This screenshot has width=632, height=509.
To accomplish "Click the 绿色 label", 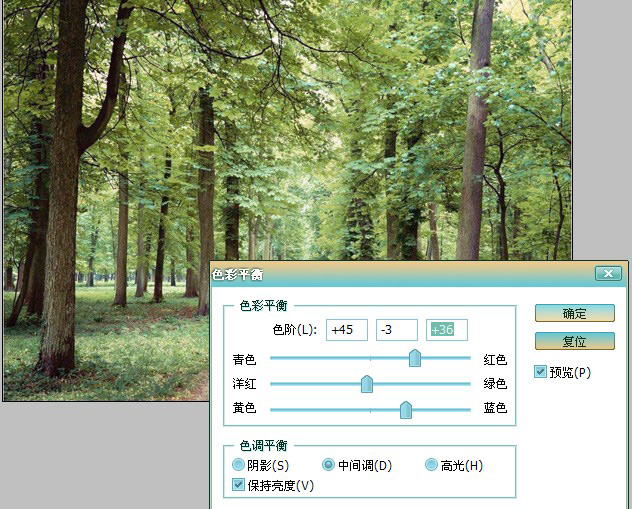I will [x=495, y=383].
